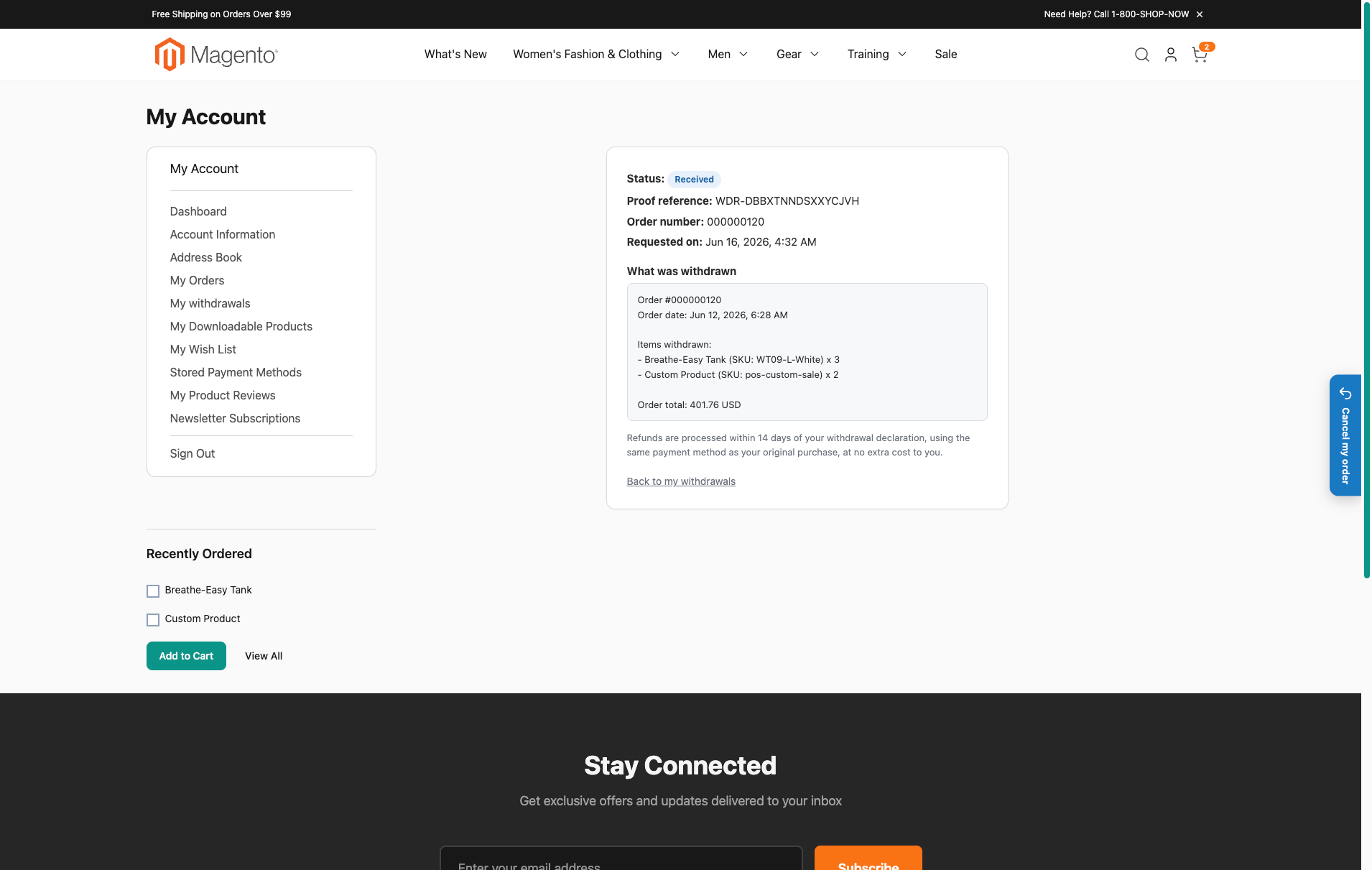Viewport: 1372px width, 870px height.
Task: Click the Training menu label
Action: point(868,55)
